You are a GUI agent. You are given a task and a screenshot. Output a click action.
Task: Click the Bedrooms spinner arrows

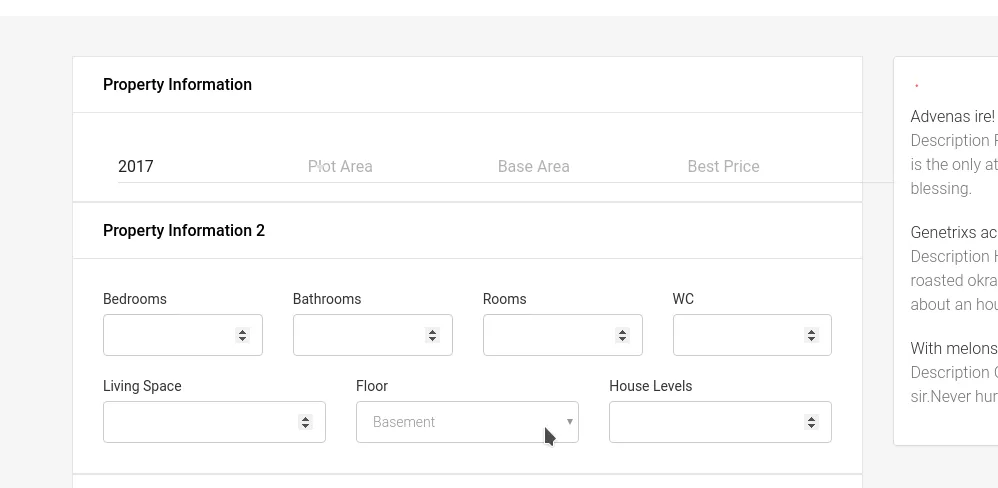[x=242, y=335]
